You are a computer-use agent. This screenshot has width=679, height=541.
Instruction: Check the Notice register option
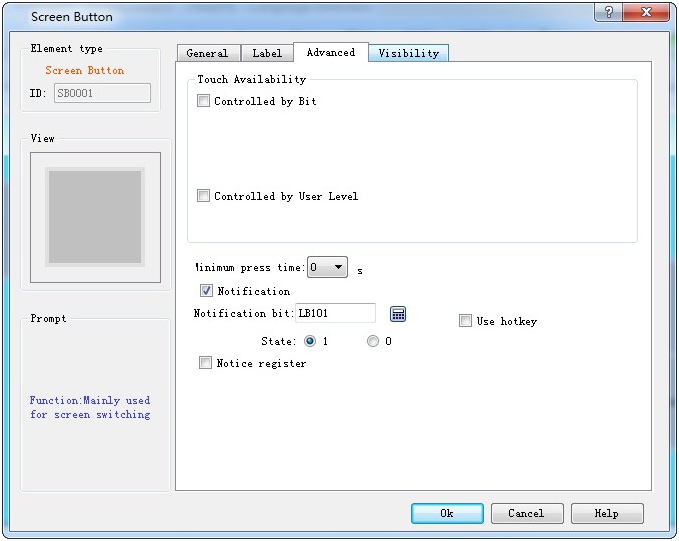pos(206,363)
